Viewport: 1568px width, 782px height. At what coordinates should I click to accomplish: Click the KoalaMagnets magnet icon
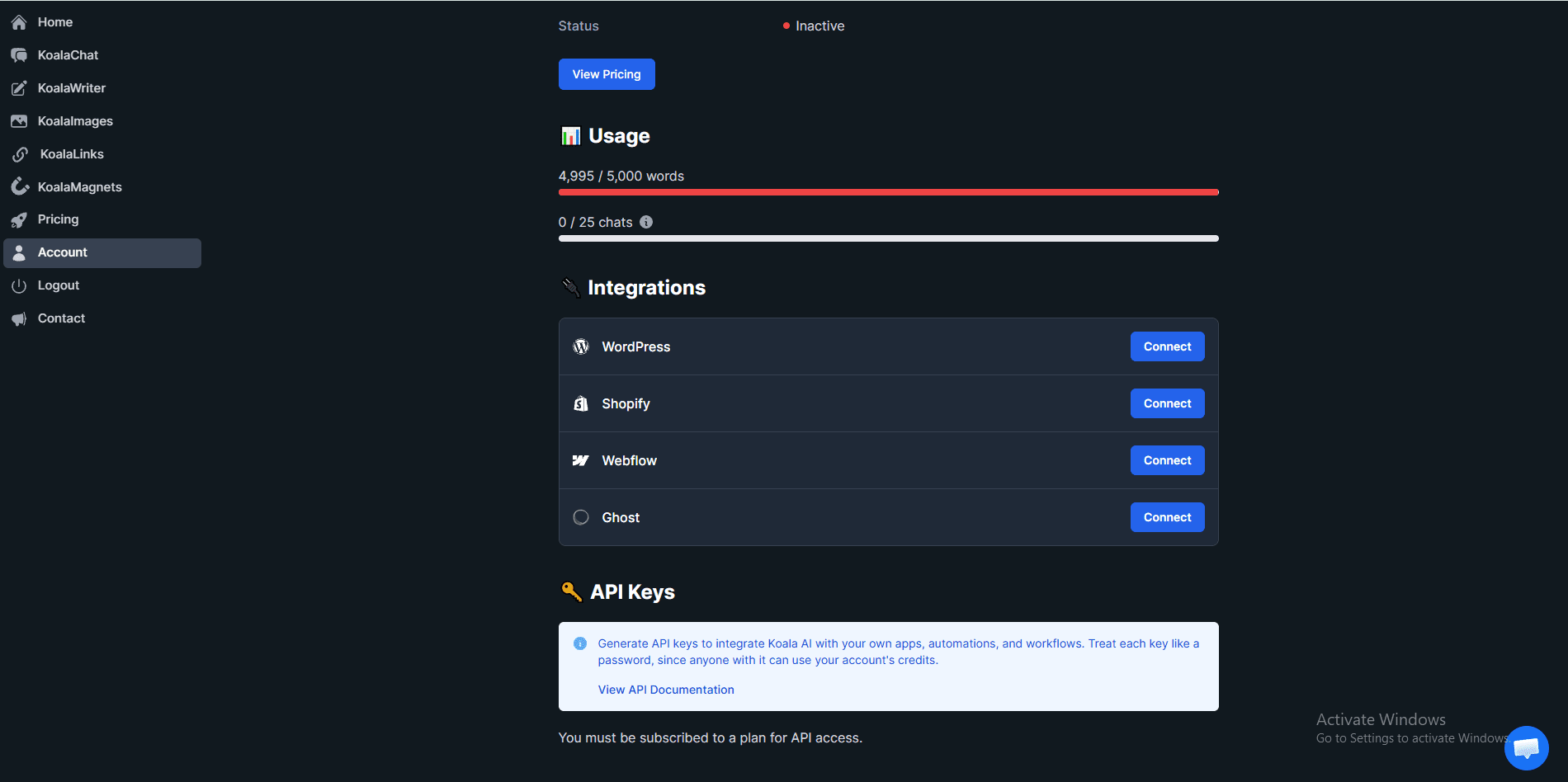[19, 187]
